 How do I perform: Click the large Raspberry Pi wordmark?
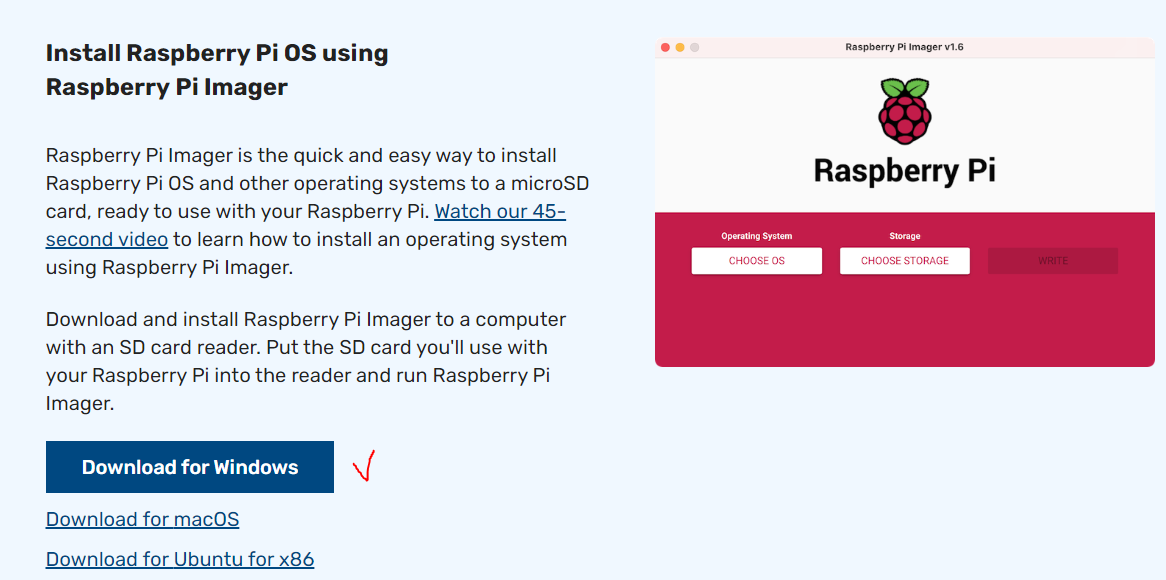point(904,170)
